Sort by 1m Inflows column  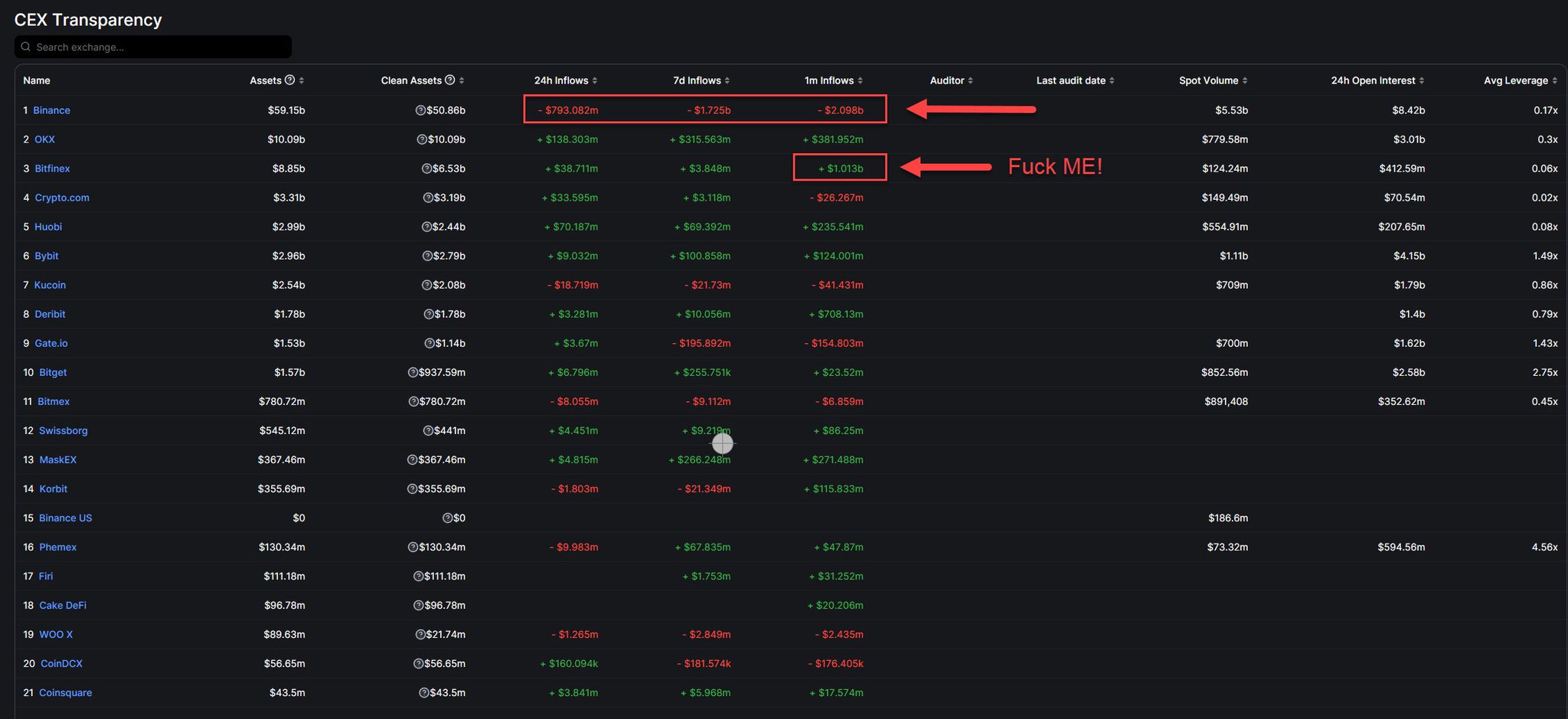coord(833,80)
